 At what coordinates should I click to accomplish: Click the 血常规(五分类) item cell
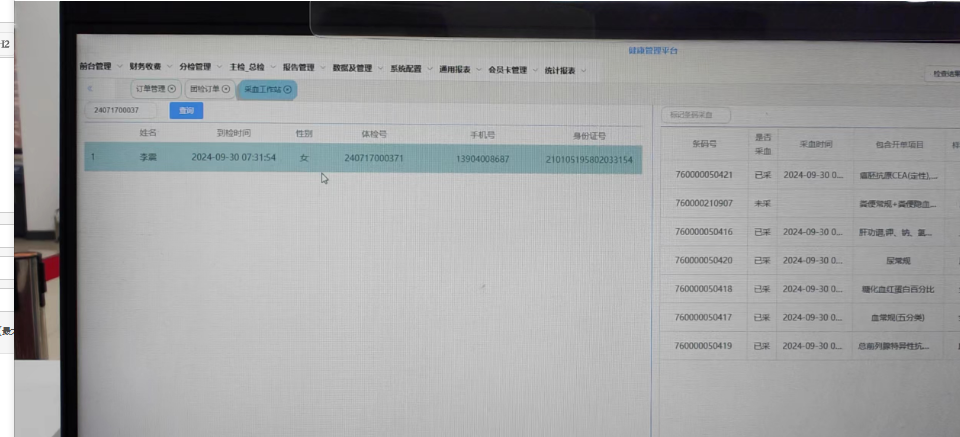click(x=898, y=318)
